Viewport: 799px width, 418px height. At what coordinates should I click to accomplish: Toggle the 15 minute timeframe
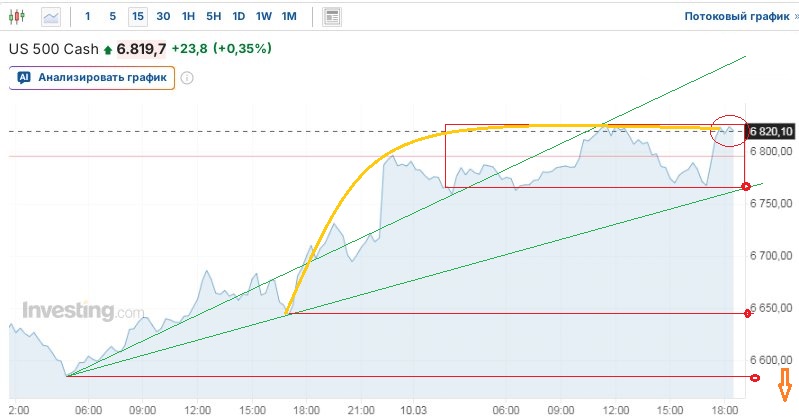(137, 17)
